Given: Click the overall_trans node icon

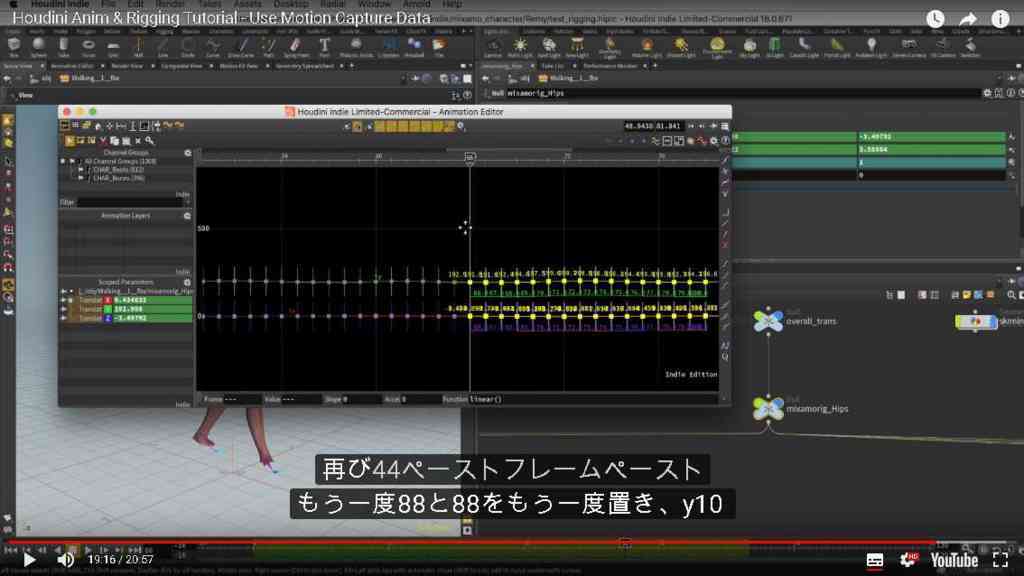Looking at the screenshot, I should point(768,321).
